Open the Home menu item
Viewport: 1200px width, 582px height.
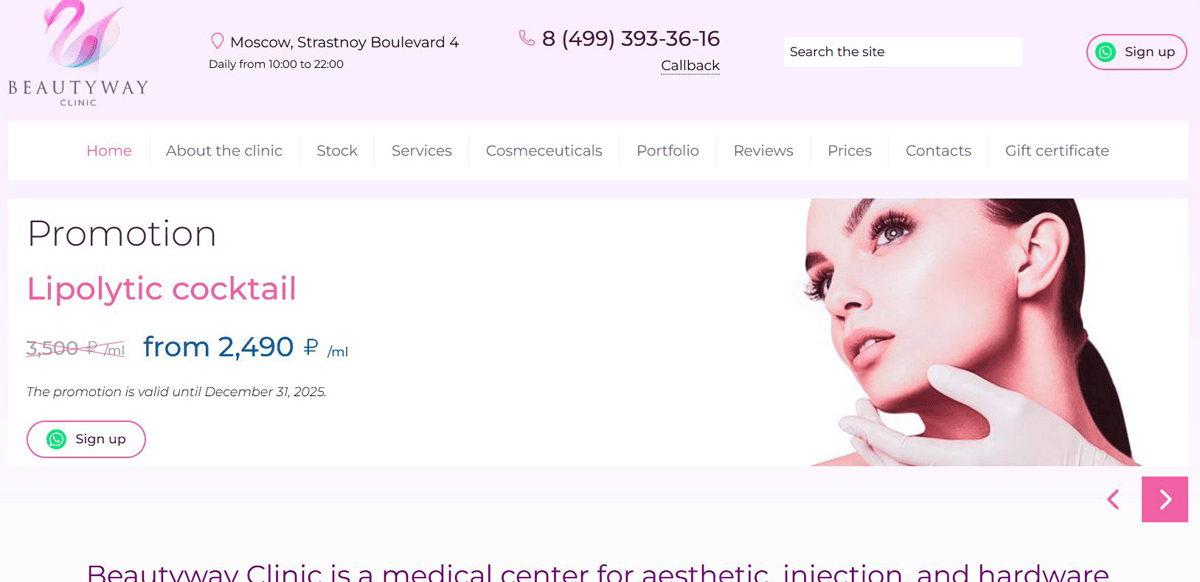coord(109,151)
